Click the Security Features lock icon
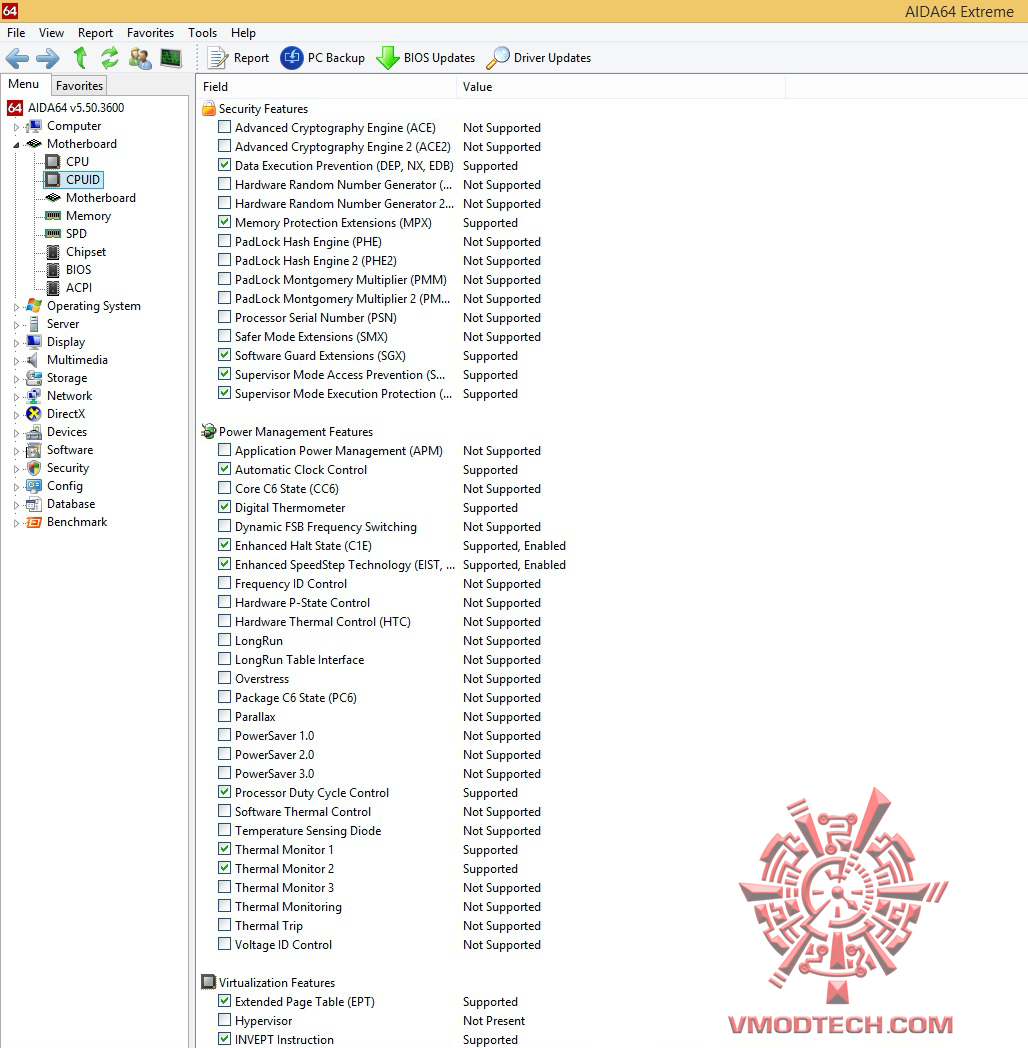1028x1048 pixels. pos(209,108)
